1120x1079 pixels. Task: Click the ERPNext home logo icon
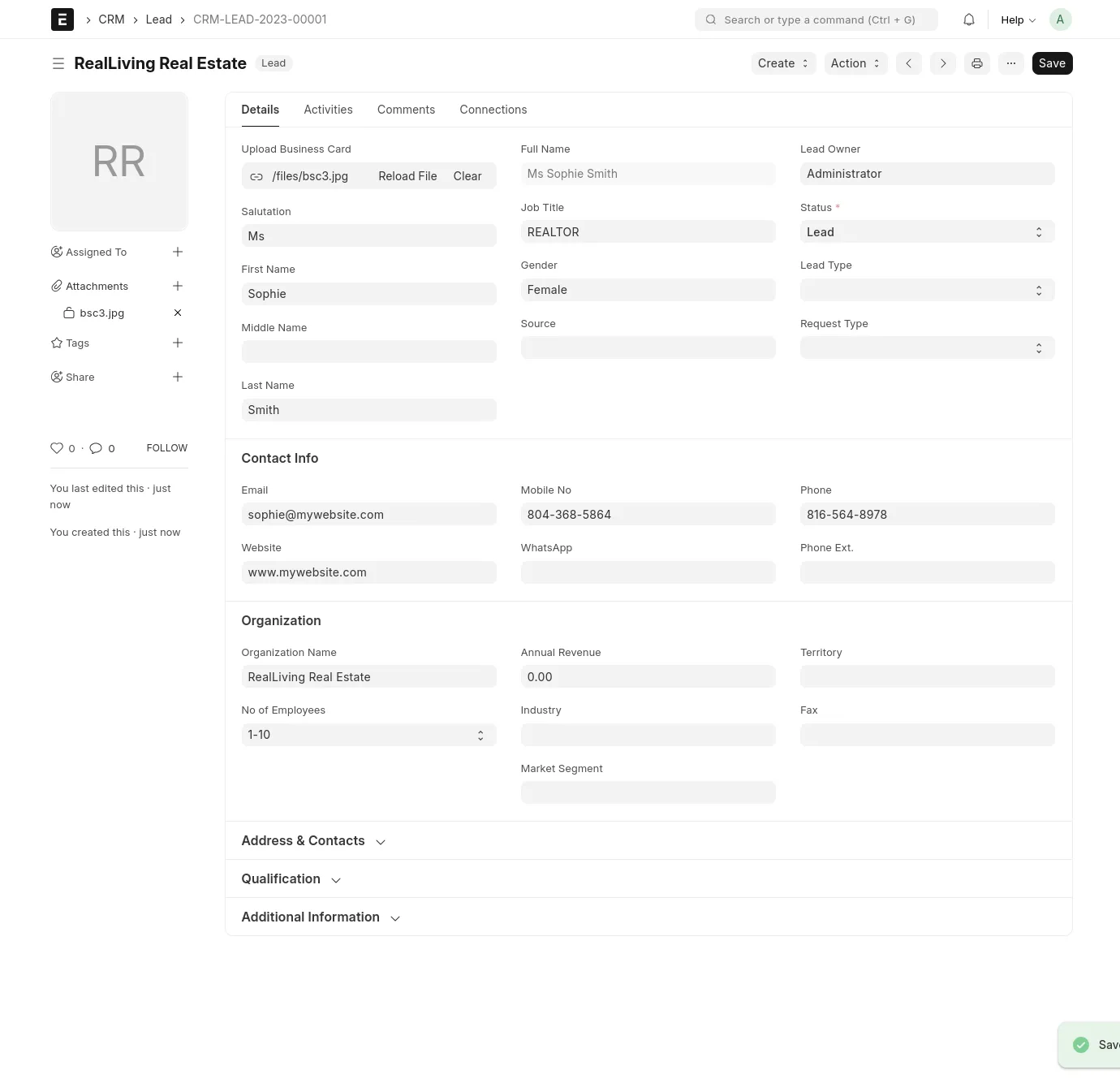(x=62, y=19)
